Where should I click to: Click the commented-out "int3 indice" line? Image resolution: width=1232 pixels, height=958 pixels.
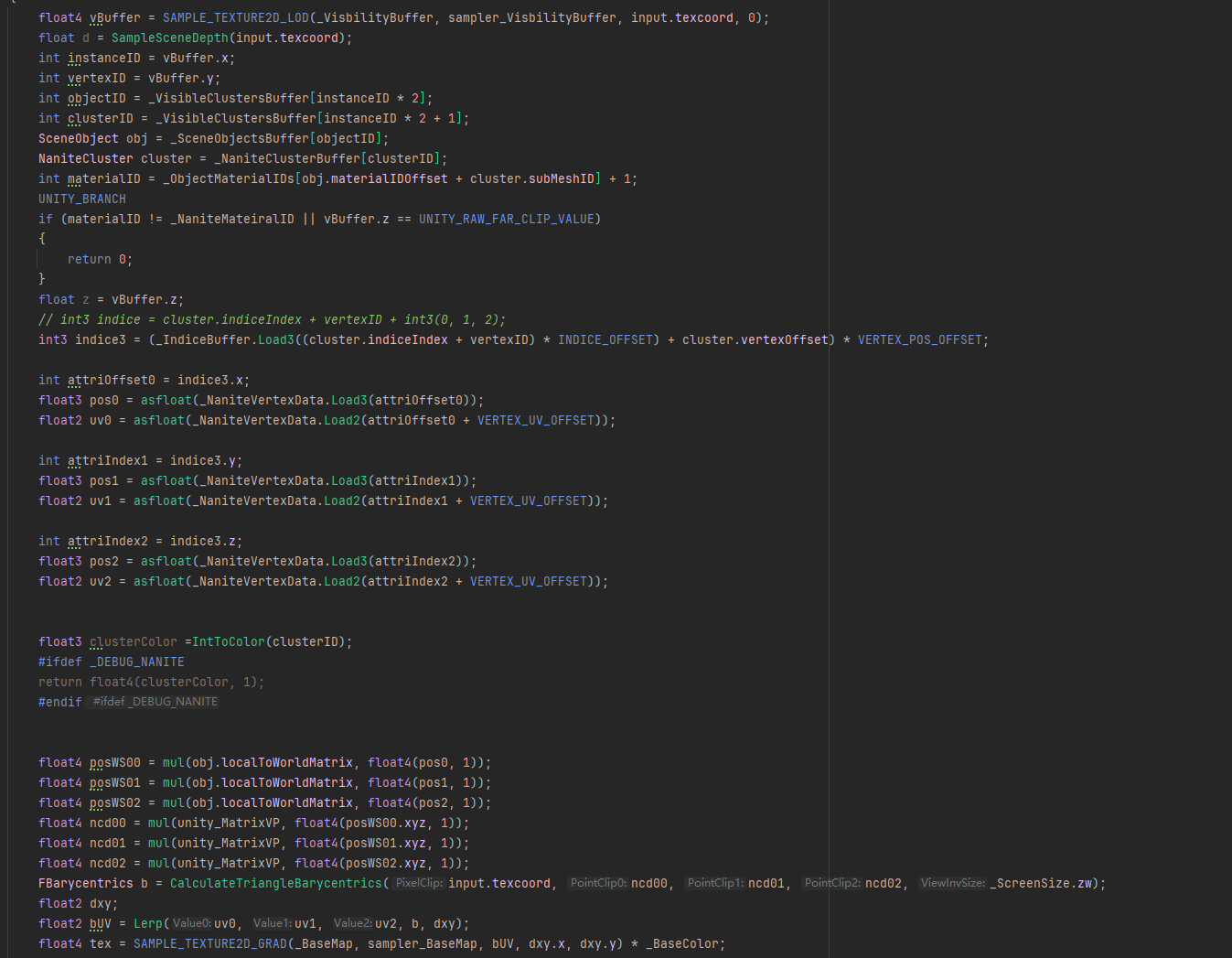[x=272, y=319]
